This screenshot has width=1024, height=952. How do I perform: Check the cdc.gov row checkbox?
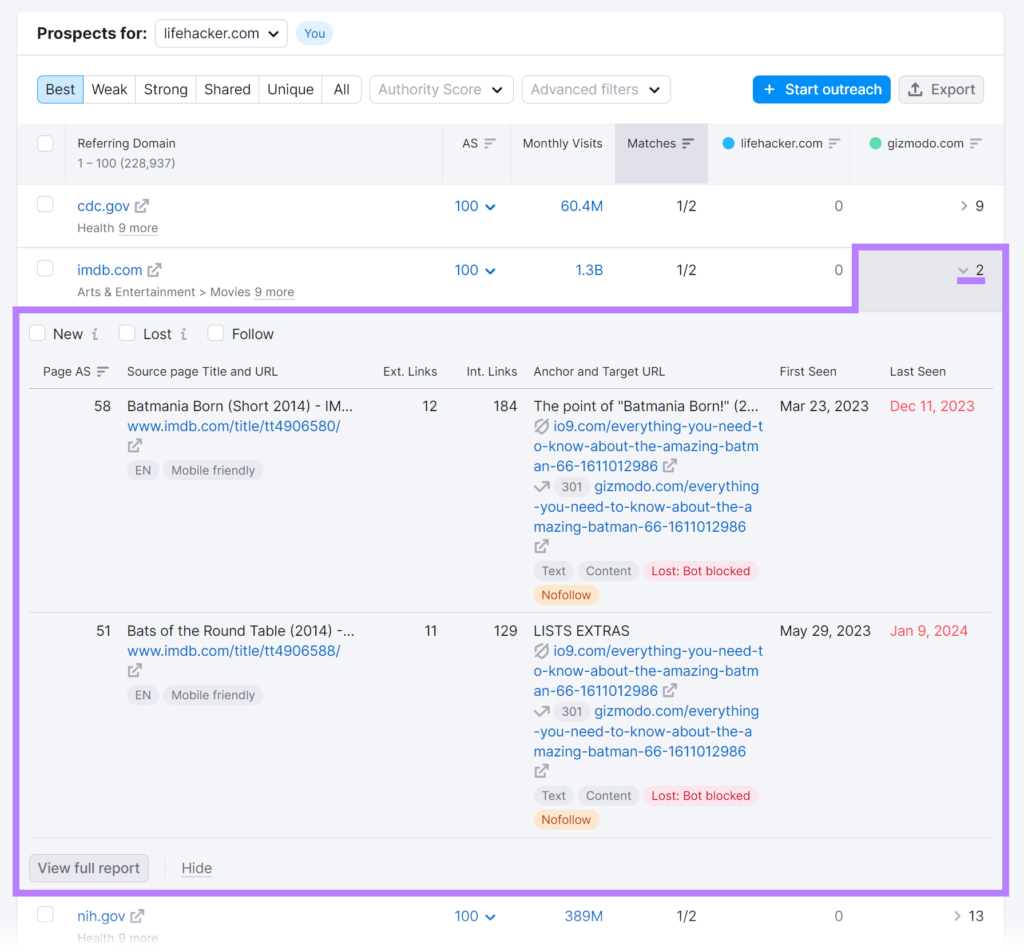45,204
